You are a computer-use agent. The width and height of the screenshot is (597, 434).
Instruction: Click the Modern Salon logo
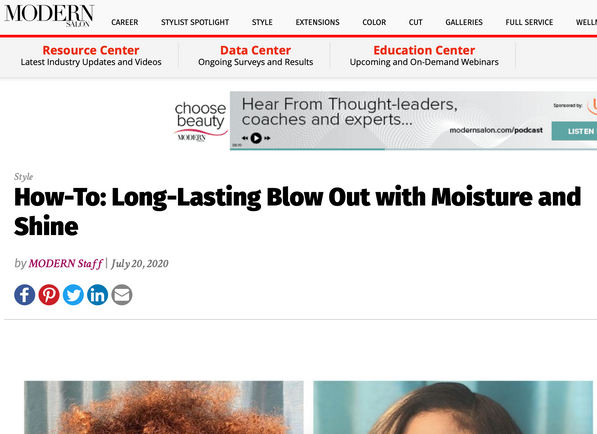49,16
